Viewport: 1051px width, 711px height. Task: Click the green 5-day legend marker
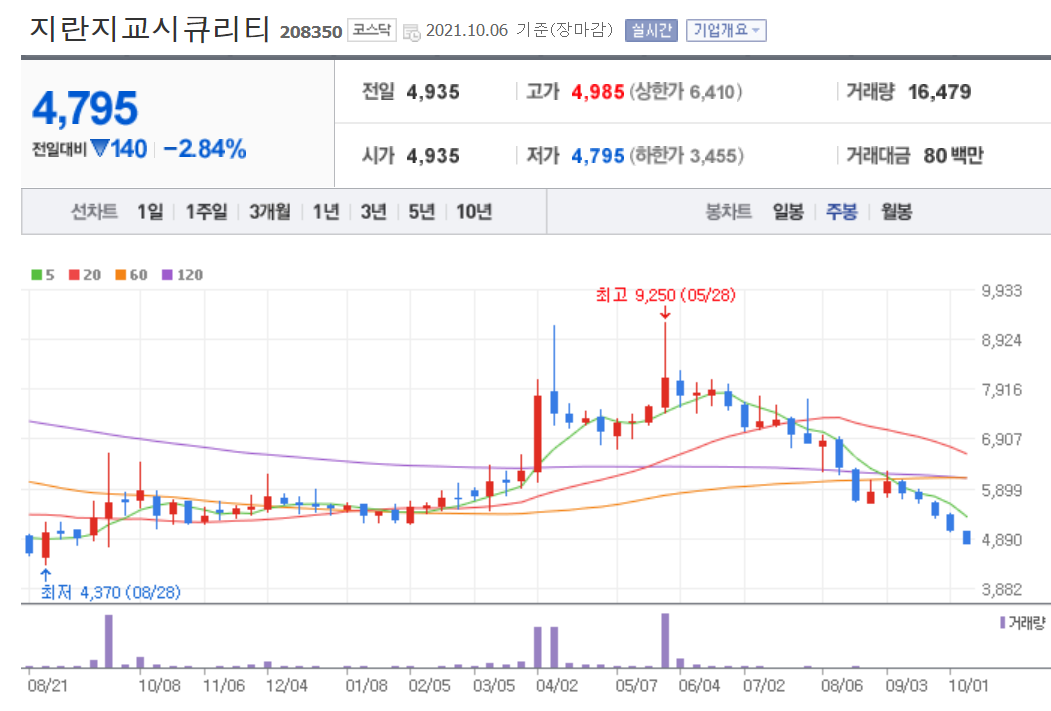(35, 274)
